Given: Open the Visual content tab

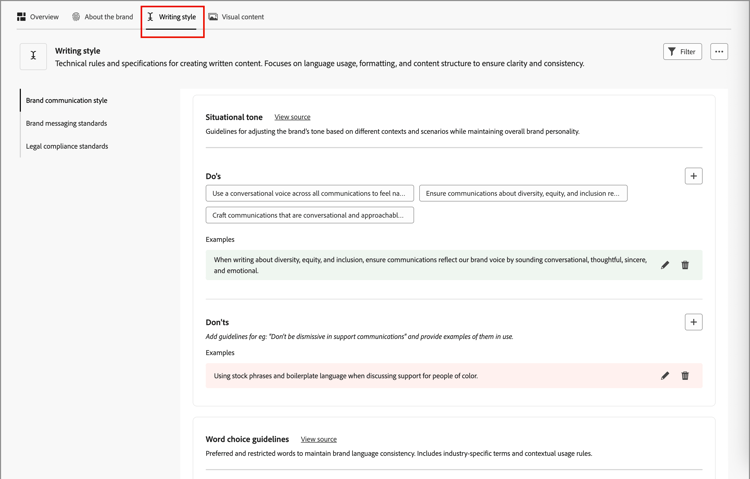Looking at the screenshot, I should [236, 17].
